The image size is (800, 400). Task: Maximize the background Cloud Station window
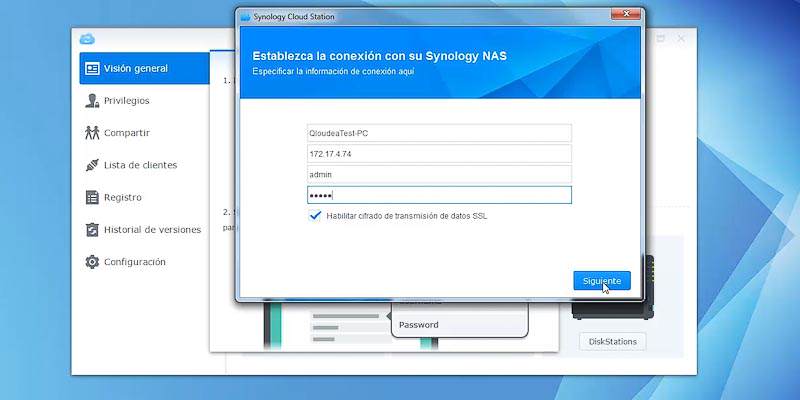click(x=660, y=38)
